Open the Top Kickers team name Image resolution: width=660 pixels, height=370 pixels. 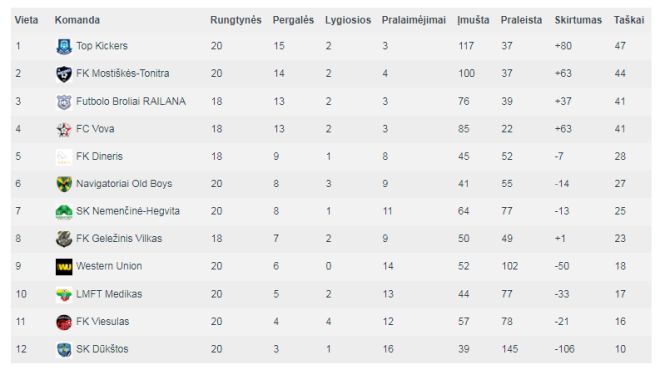[102, 46]
